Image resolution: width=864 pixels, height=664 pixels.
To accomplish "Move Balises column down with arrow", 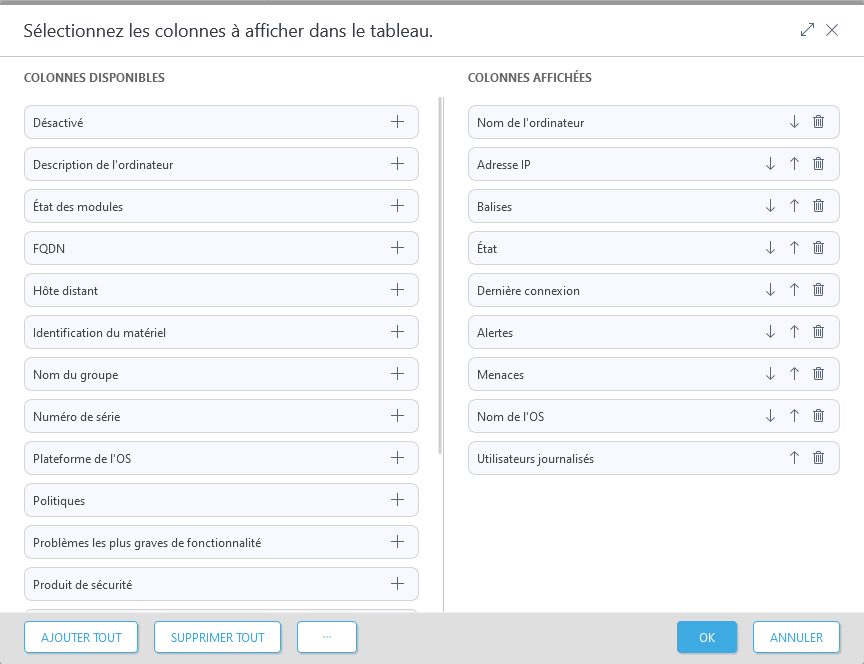I will pos(770,206).
